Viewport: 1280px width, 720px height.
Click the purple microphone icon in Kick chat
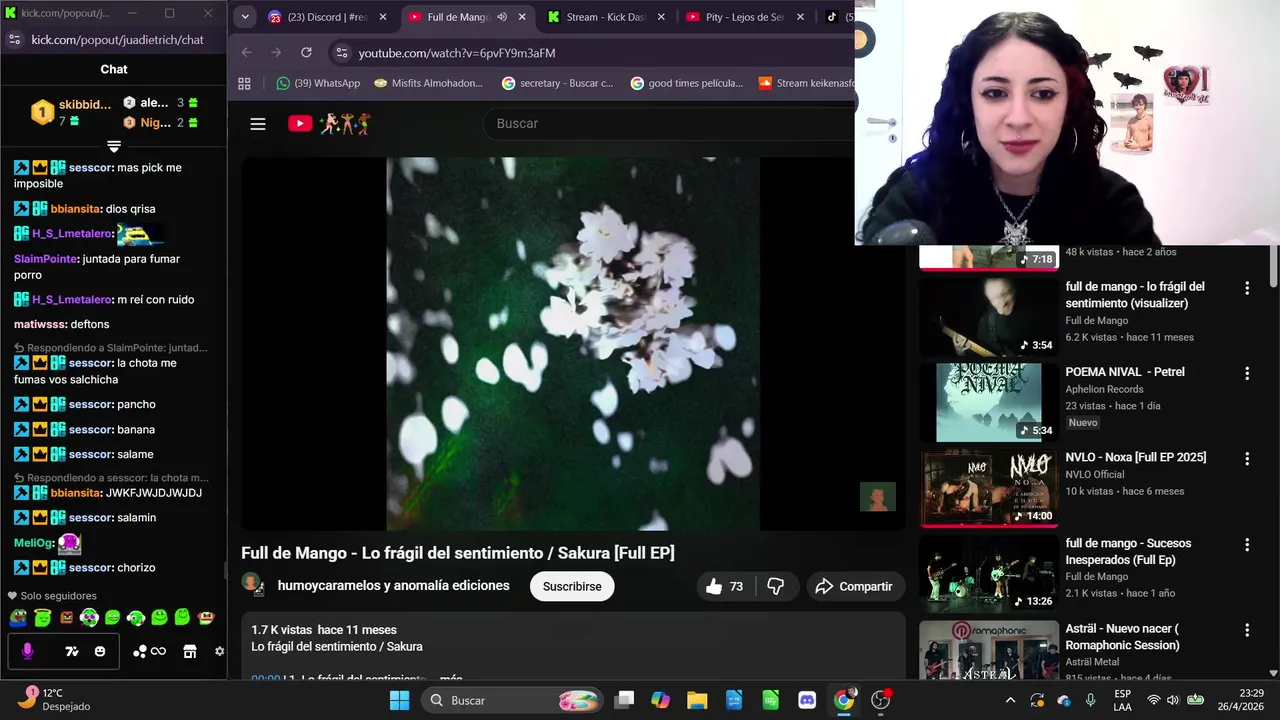27,651
